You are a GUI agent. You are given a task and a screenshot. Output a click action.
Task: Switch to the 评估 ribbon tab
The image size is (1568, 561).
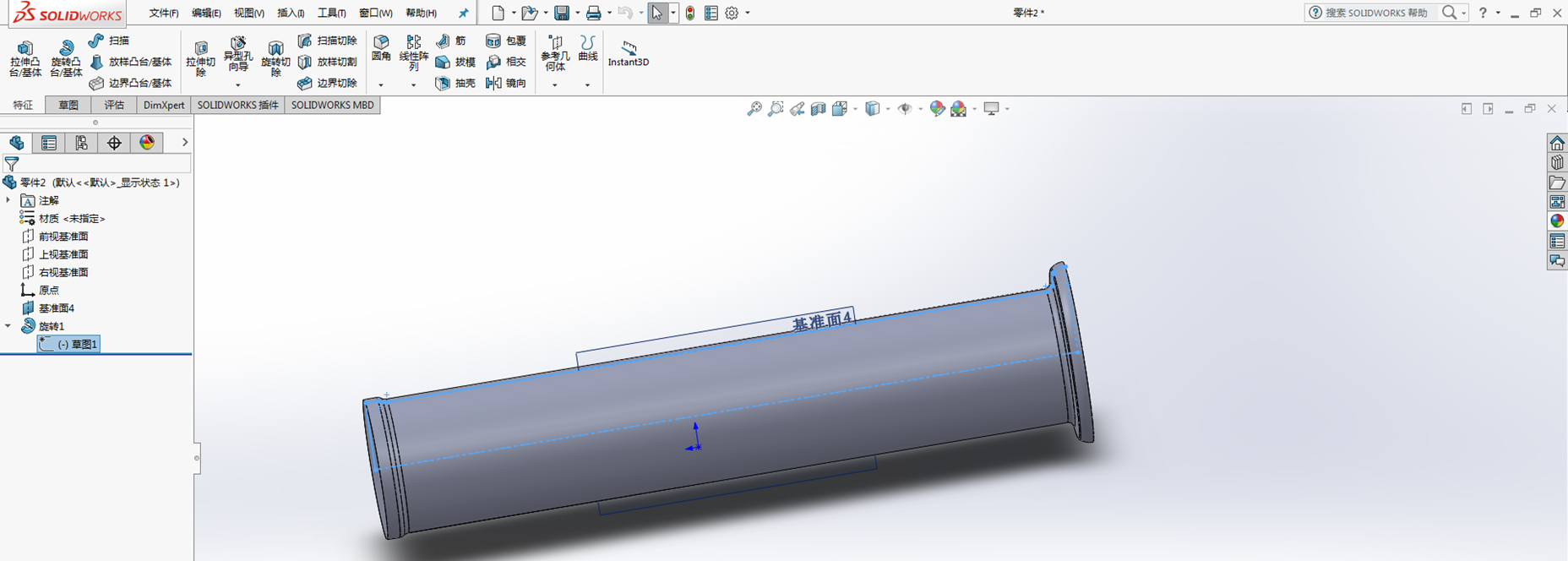[114, 105]
